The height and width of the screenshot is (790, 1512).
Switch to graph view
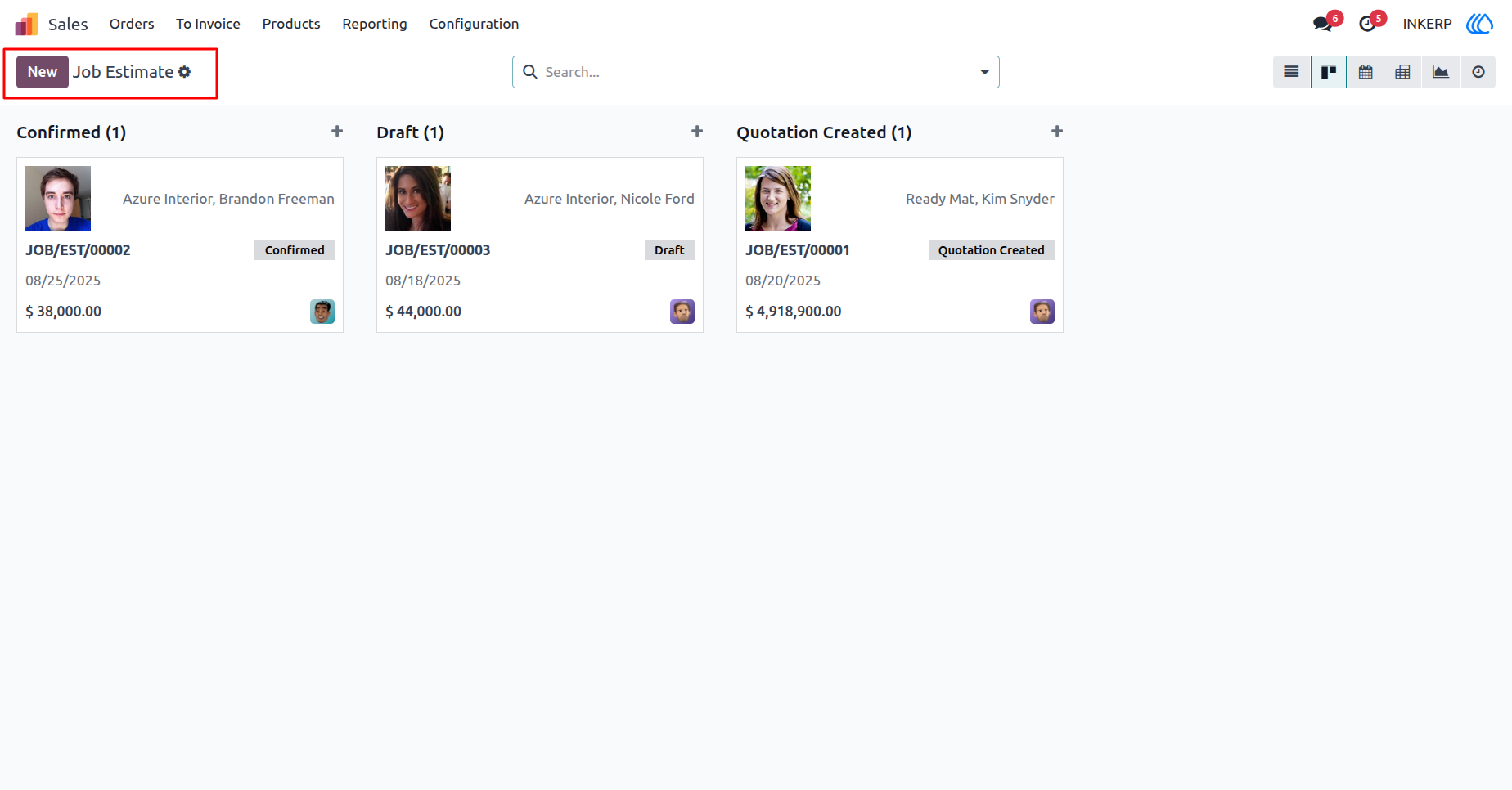(x=1441, y=72)
